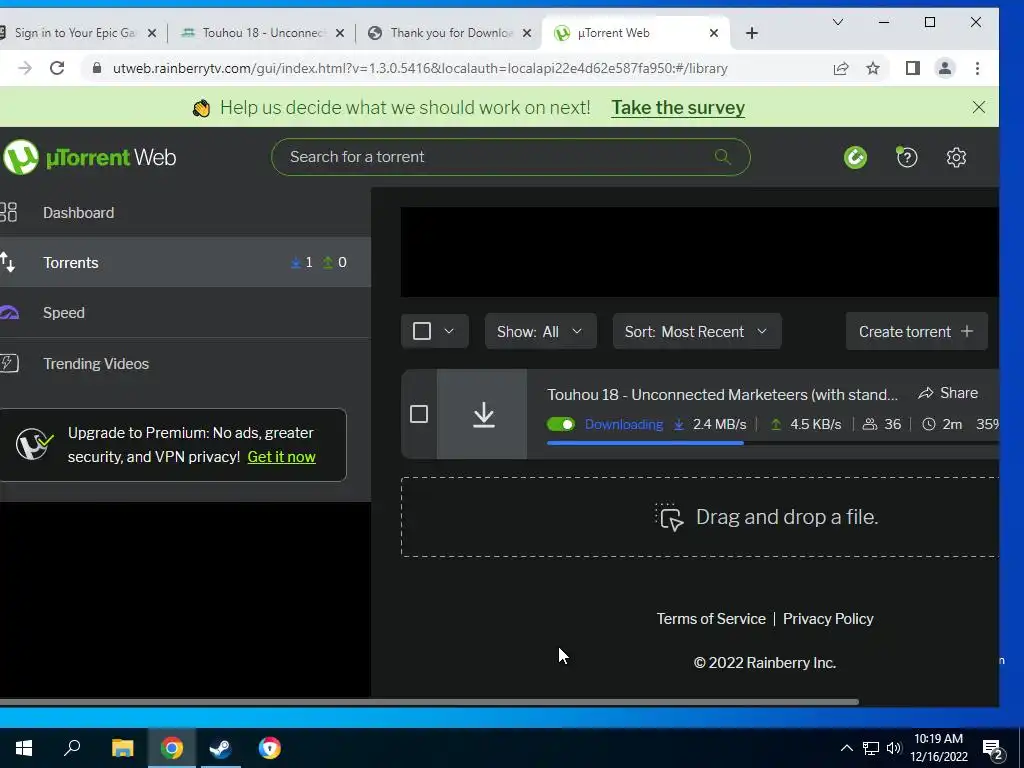Click the Dashboard grid icon

[8, 212]
